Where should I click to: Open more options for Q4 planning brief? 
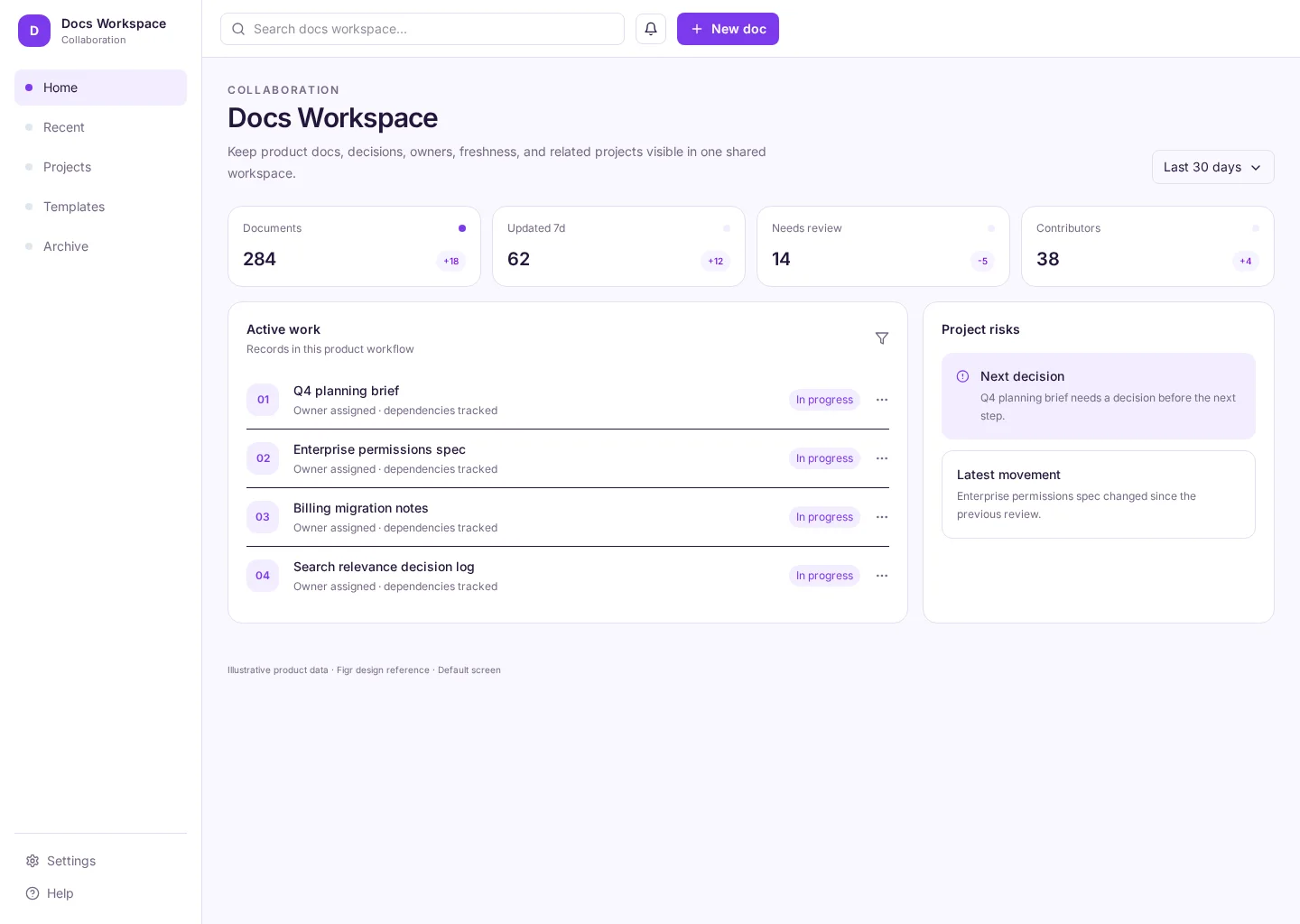point(882,400)
